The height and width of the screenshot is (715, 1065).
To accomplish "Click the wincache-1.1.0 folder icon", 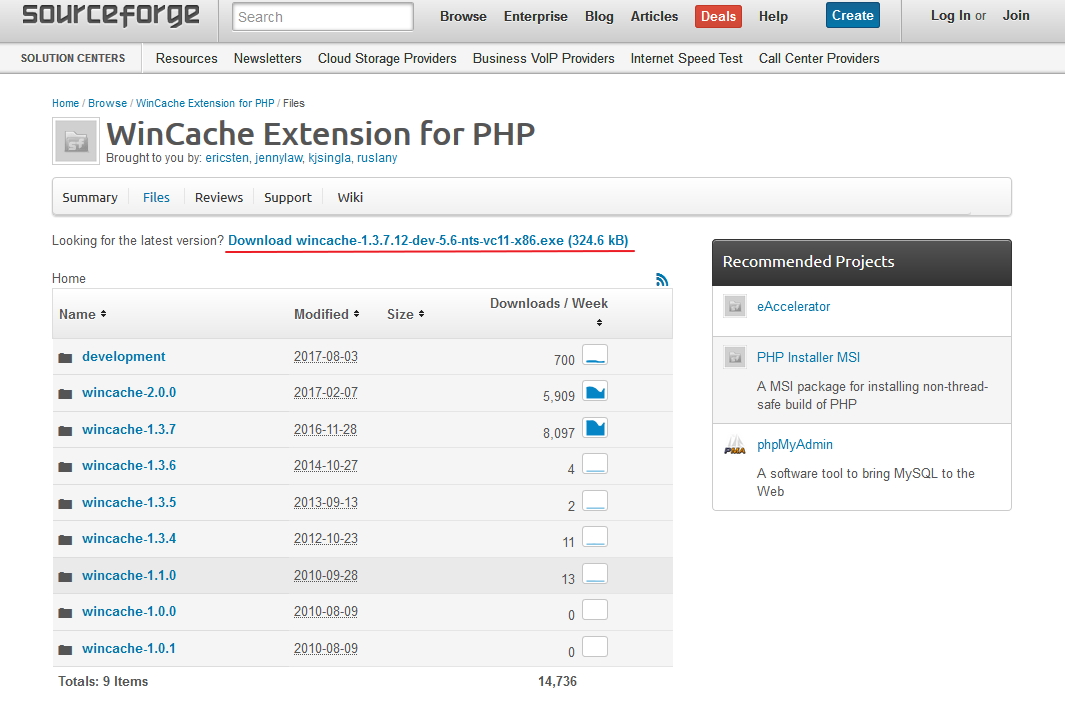I will pyautogui.click(x=65, y=576).
